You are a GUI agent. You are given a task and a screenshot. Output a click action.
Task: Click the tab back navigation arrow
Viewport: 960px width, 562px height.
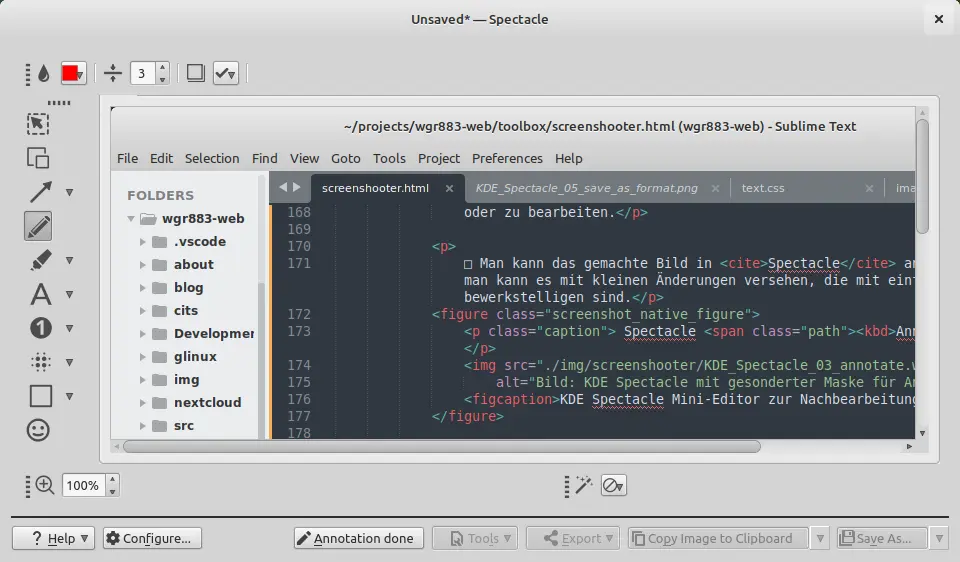(283, 187)
